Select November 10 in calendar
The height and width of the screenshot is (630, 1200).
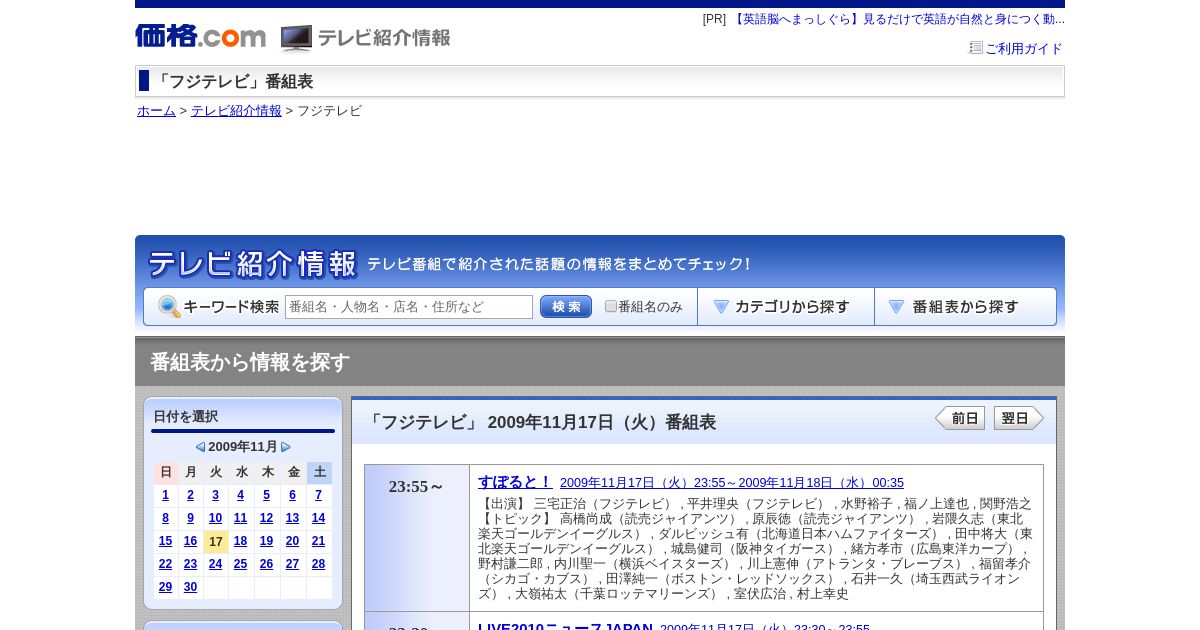[215, 518]
